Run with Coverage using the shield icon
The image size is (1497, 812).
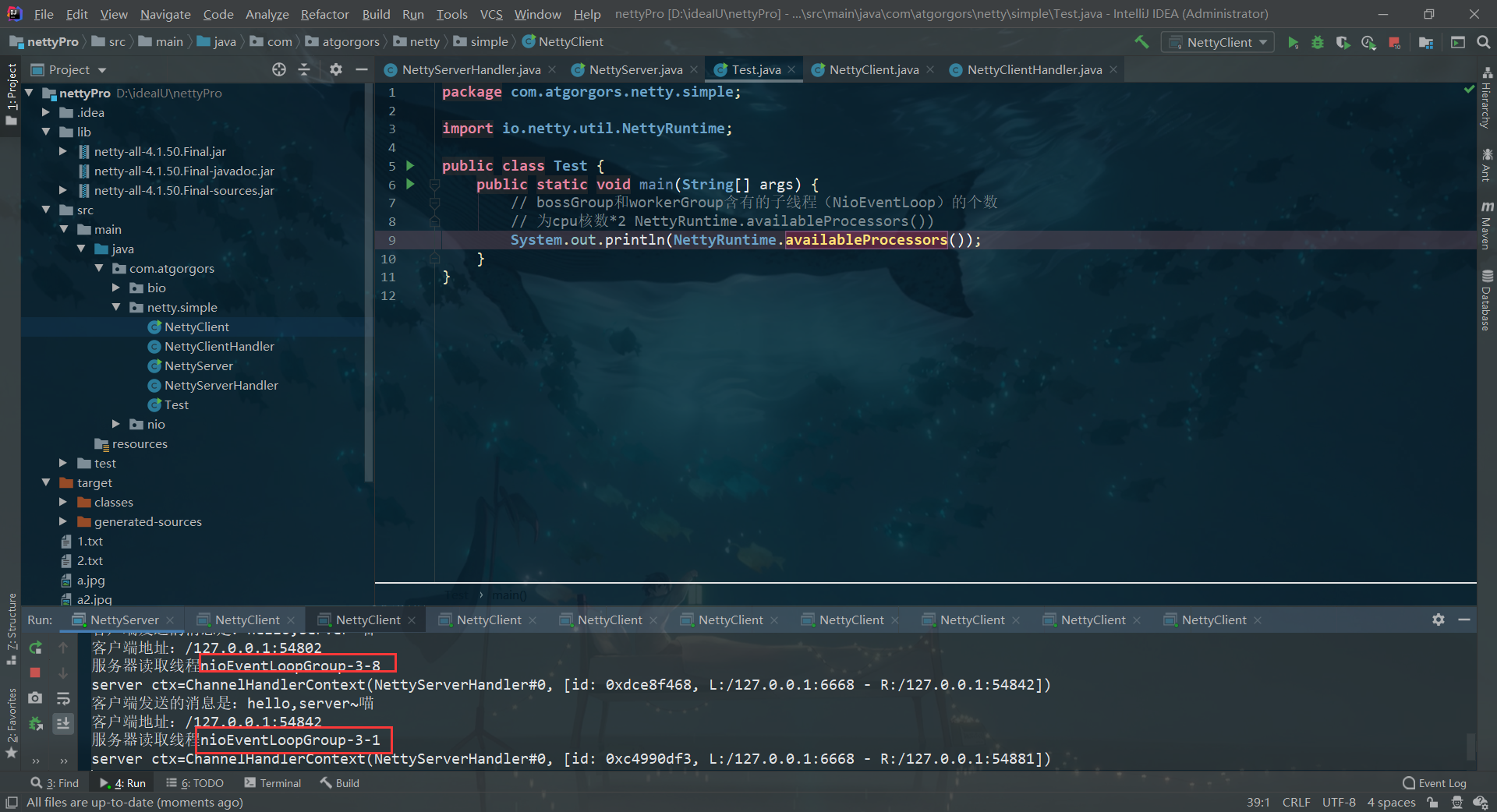point(1343,42)
